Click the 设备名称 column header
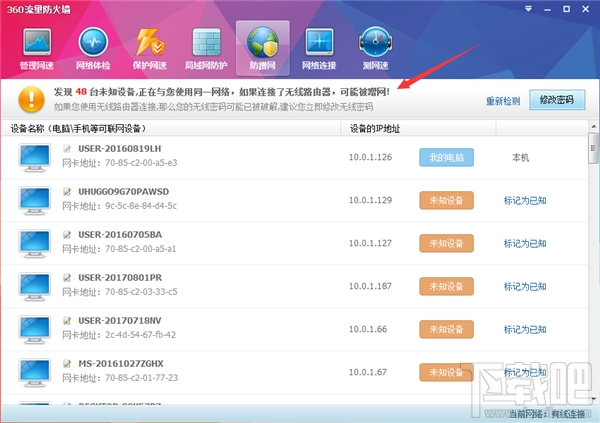The width and height of the screenshot is (600, 423). 78,129
